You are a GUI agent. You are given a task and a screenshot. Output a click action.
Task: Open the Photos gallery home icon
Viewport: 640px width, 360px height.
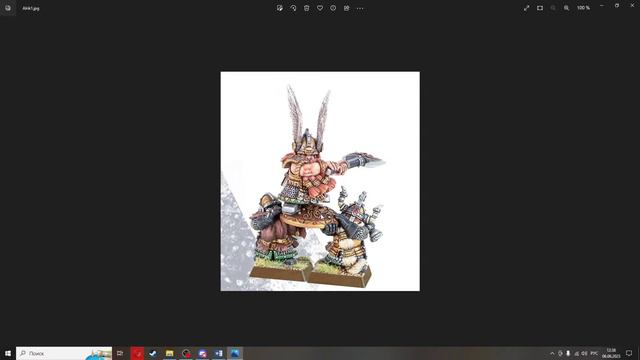click(8, 8)
